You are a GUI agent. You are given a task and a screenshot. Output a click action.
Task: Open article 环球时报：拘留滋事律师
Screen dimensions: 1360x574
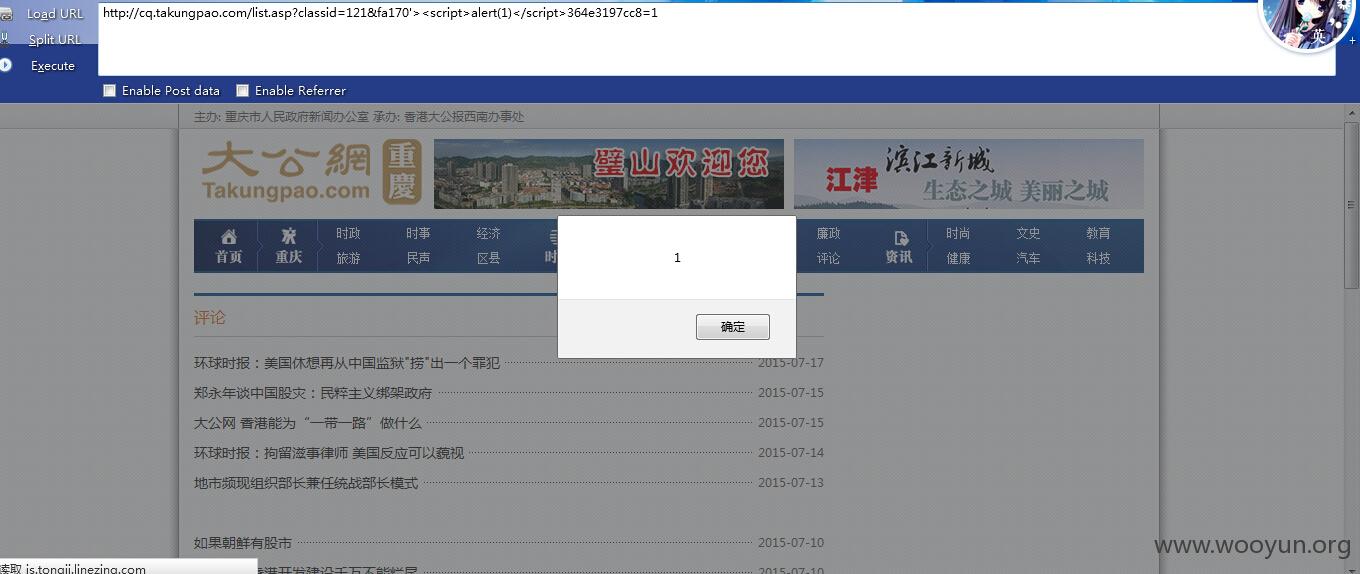pos(329,453)
